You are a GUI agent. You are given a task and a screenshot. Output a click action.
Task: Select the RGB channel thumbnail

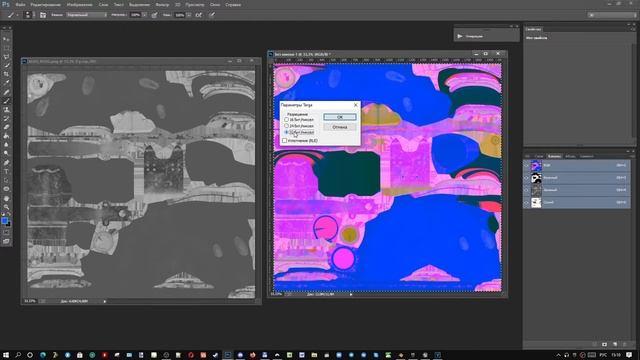pyautogui.click(x=536, y=165)
